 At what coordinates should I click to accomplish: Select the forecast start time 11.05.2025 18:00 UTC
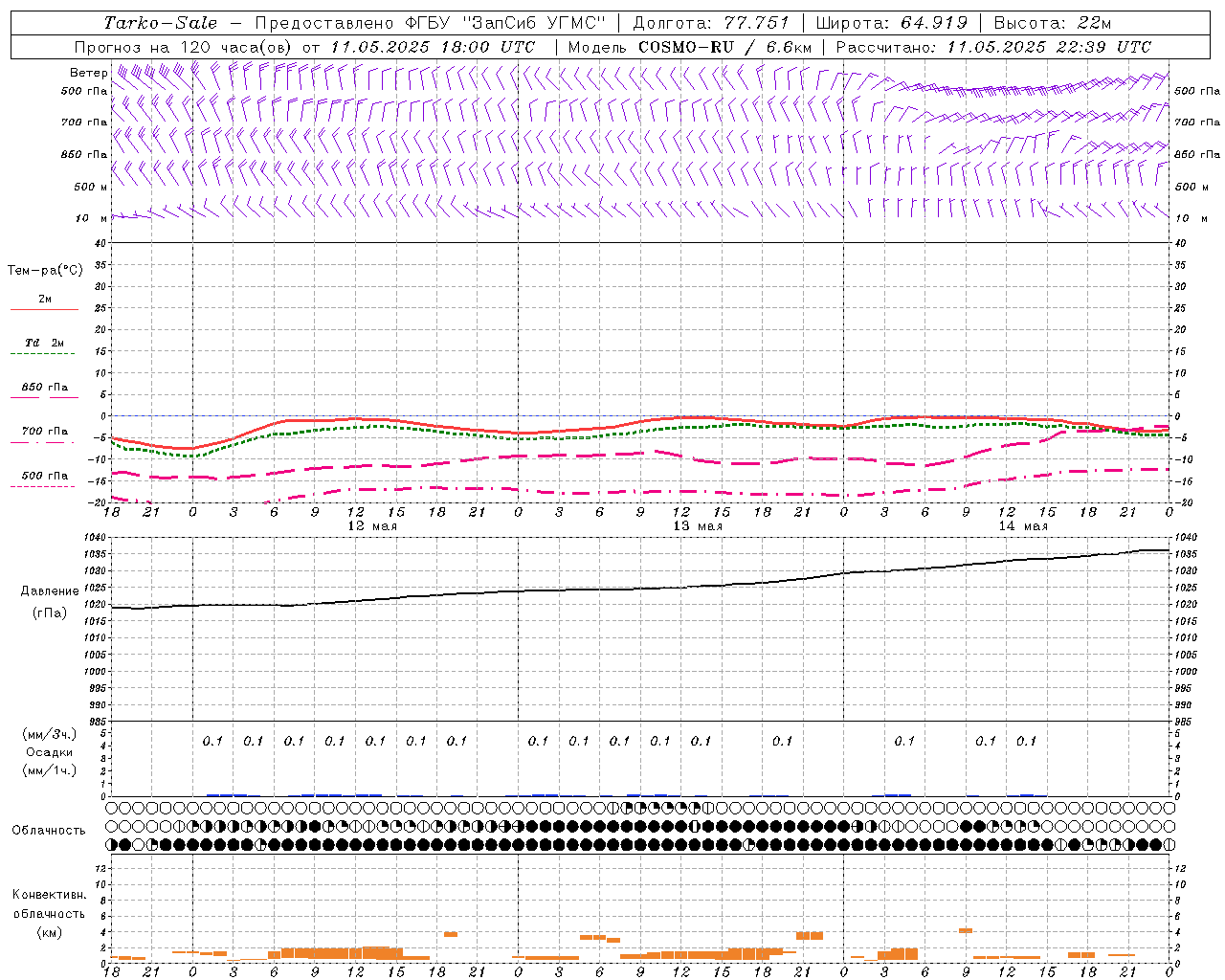coord(433,47)
